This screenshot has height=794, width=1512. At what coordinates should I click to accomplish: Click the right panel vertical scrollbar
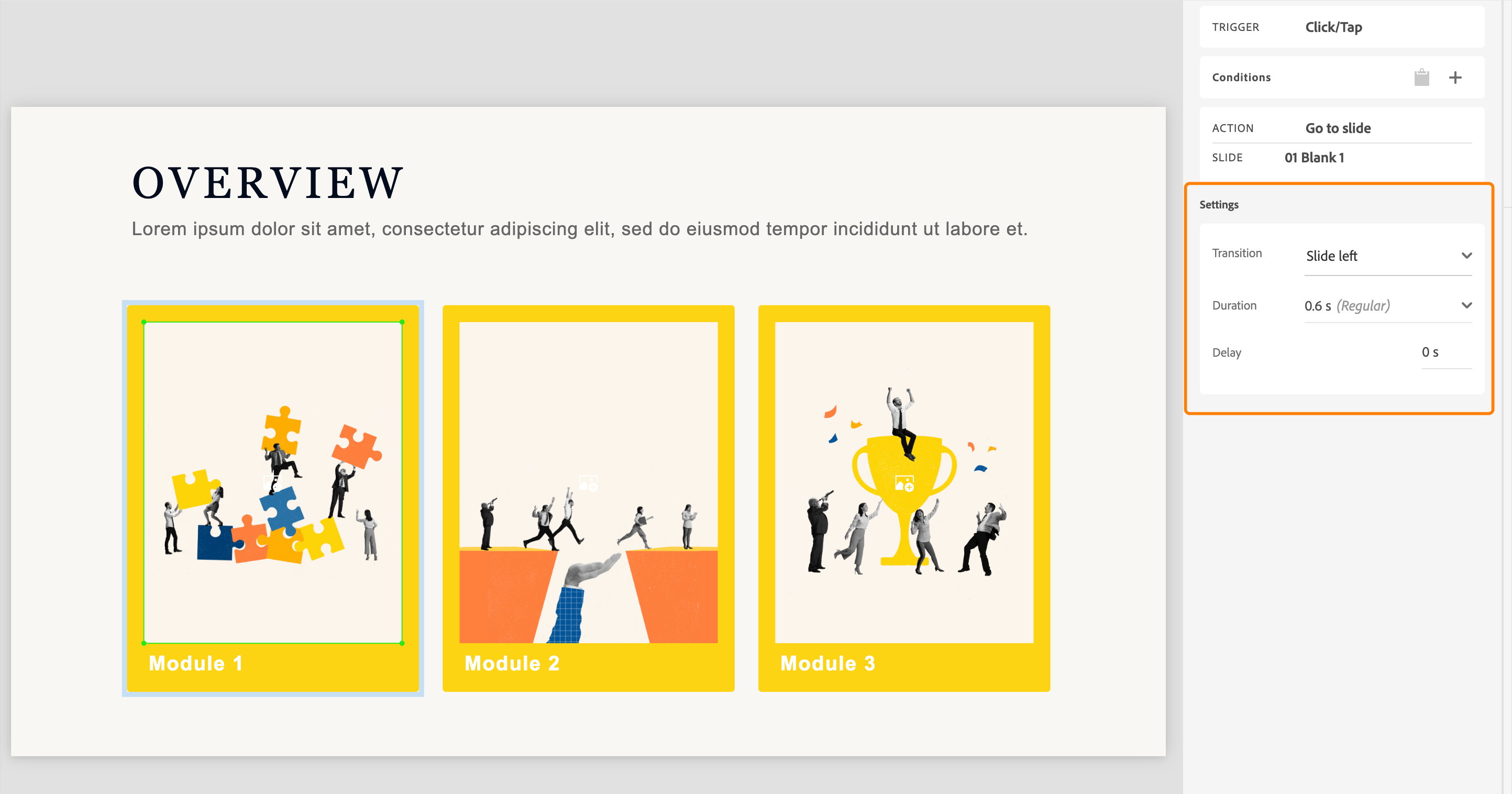(x=1507, y=103)
